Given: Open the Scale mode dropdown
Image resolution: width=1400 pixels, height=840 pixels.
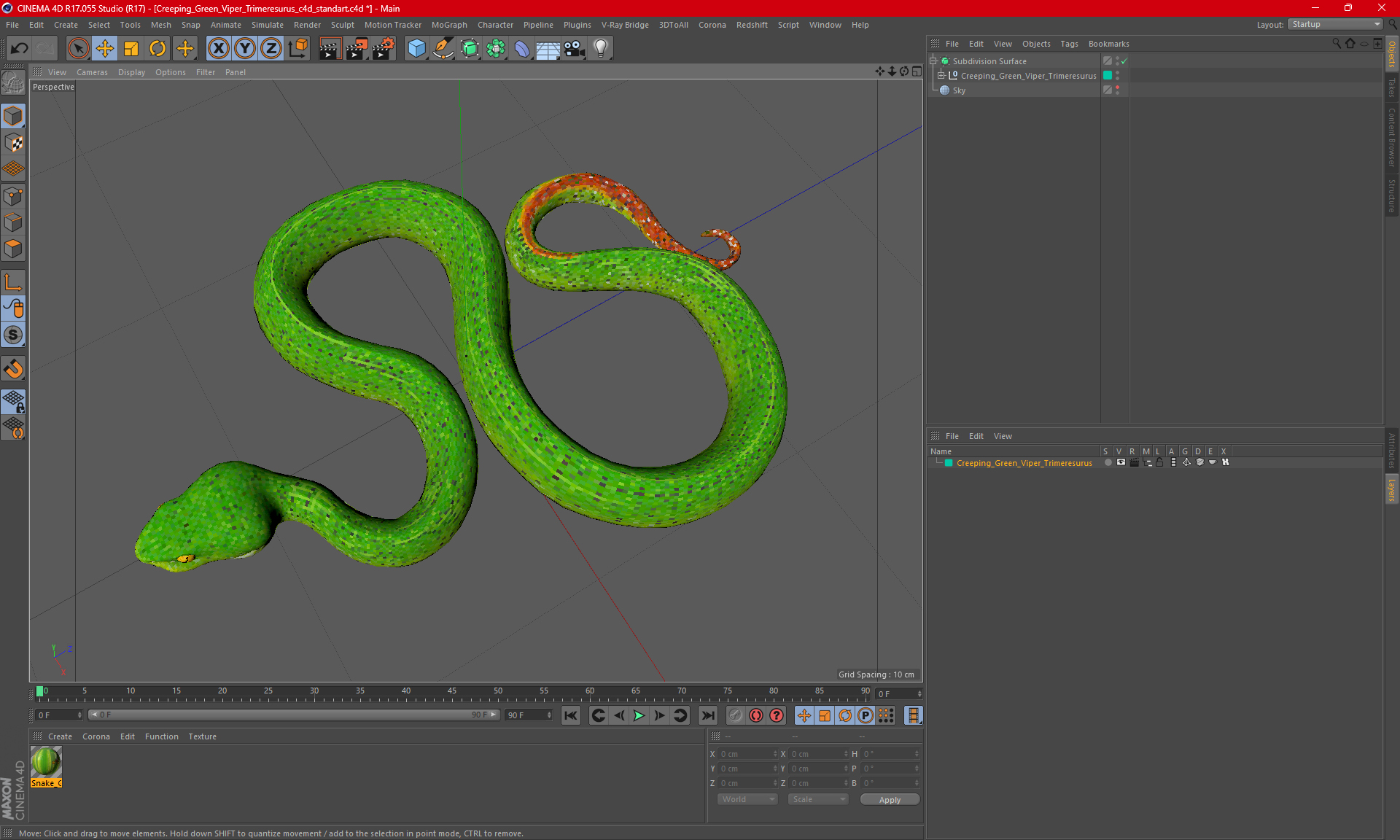Looking at the screenshot, I should tap(818, 799).
